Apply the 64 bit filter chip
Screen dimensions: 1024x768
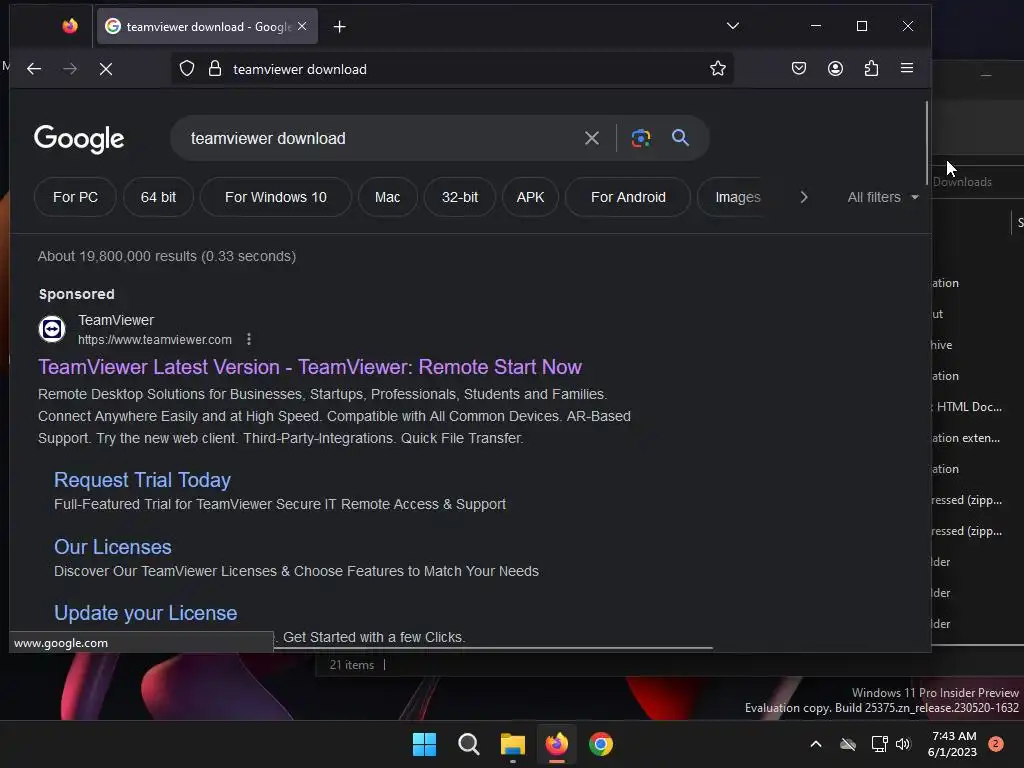(x=158, y=197)
